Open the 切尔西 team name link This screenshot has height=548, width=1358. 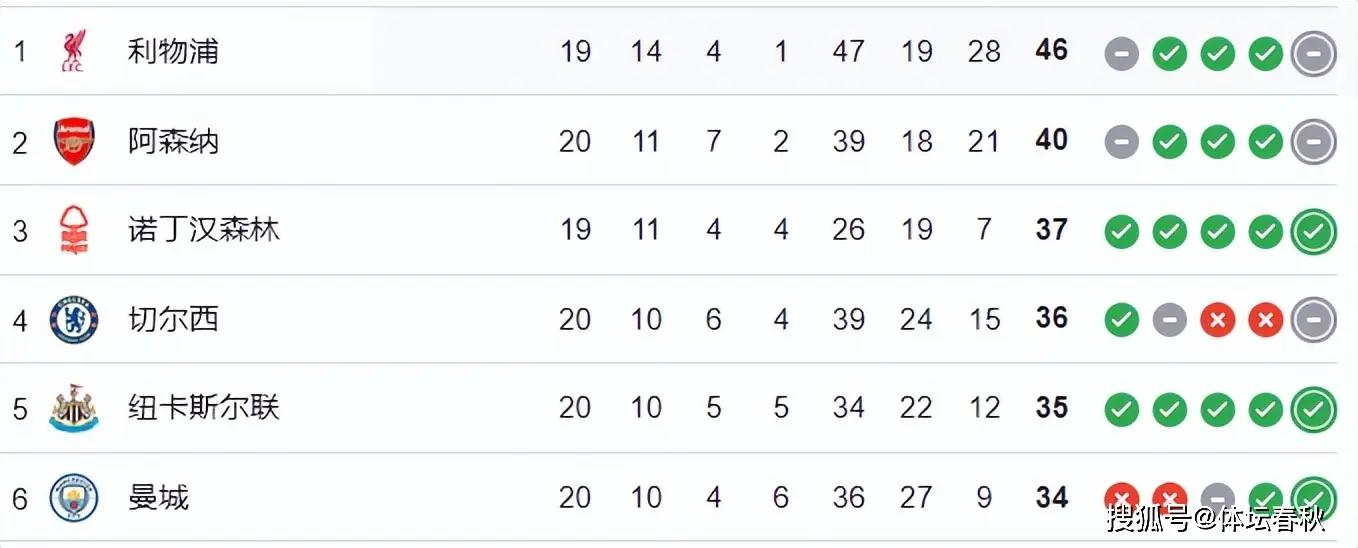[173, 319]
